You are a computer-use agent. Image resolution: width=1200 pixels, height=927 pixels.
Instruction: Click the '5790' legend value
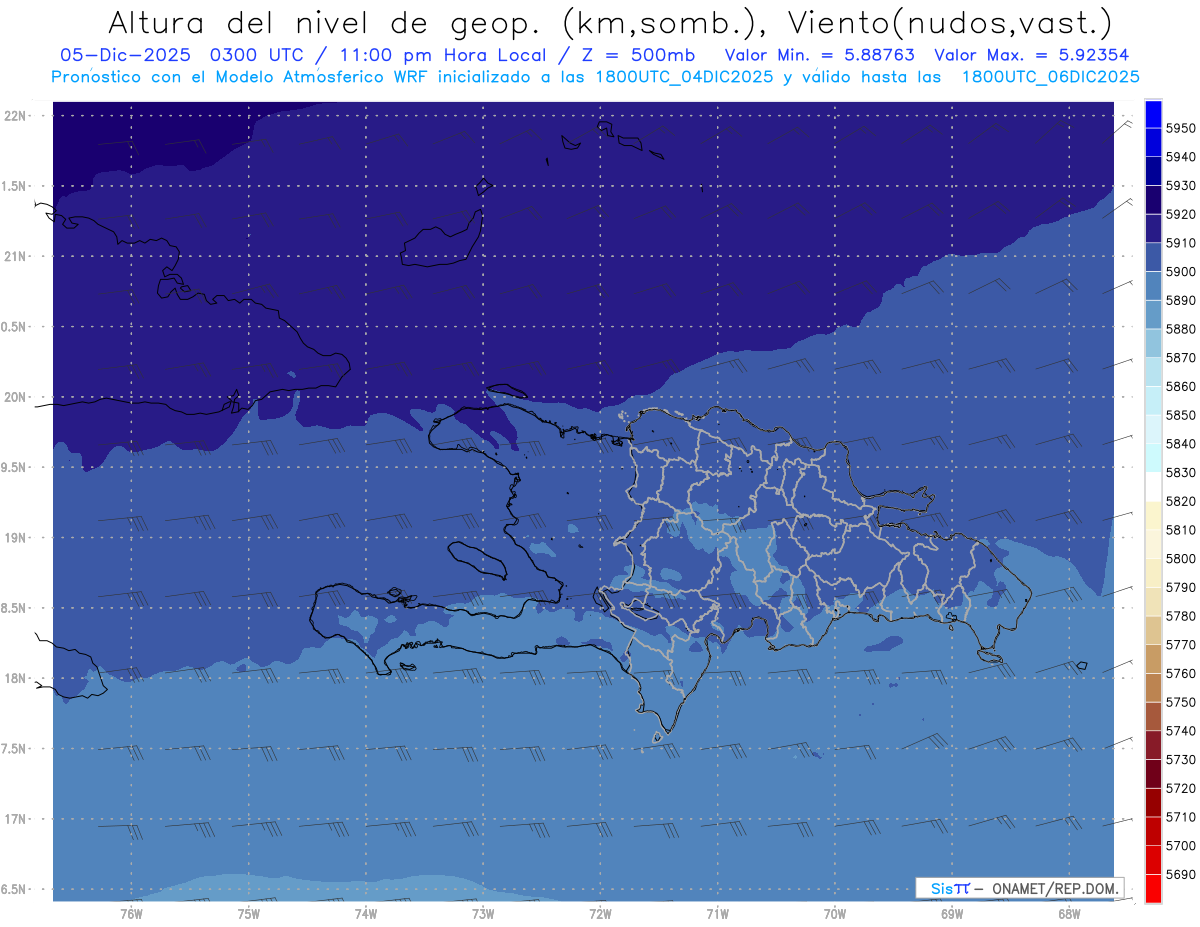(x=1181, y=587)
